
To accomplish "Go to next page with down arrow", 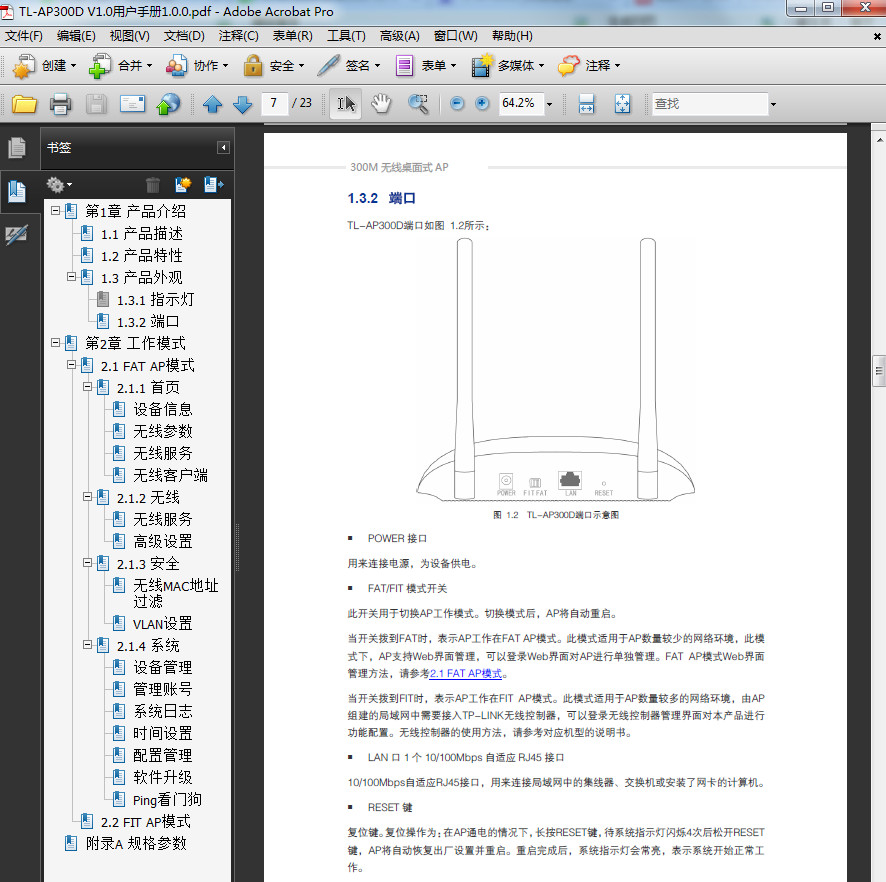I will tap(242, 104).
